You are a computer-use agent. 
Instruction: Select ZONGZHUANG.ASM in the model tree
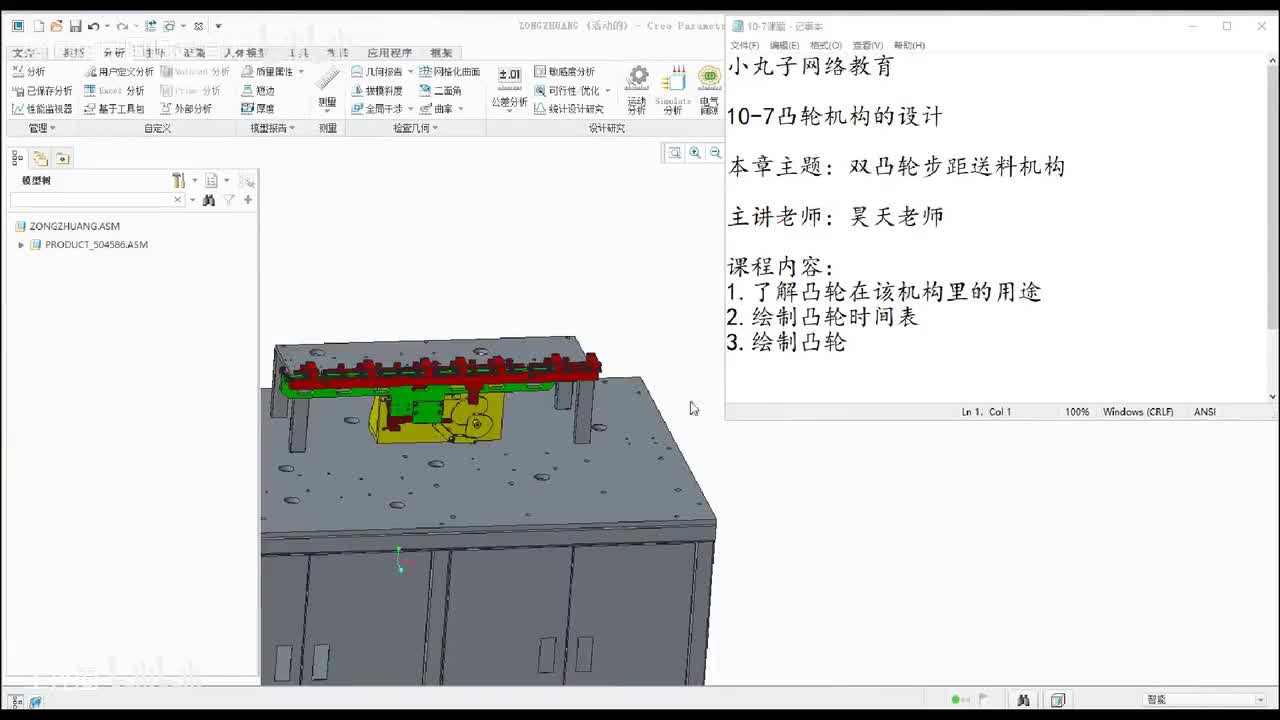75,226
